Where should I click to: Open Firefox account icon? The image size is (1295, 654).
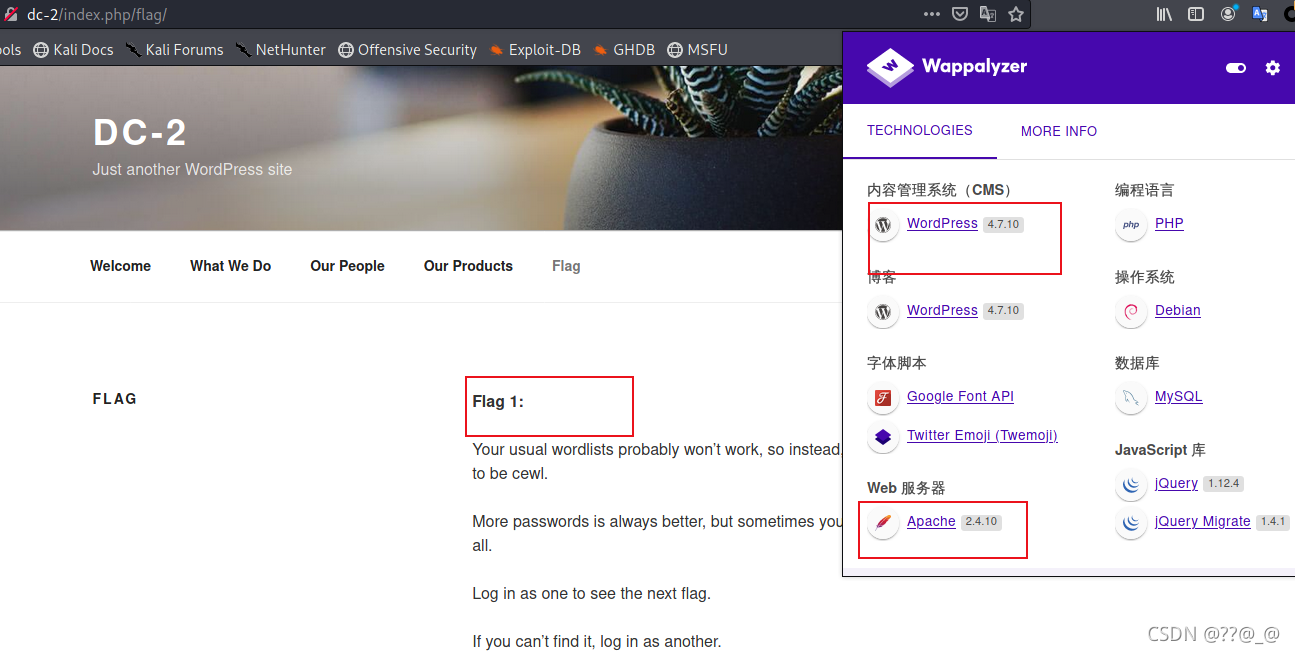point(1228,15)
